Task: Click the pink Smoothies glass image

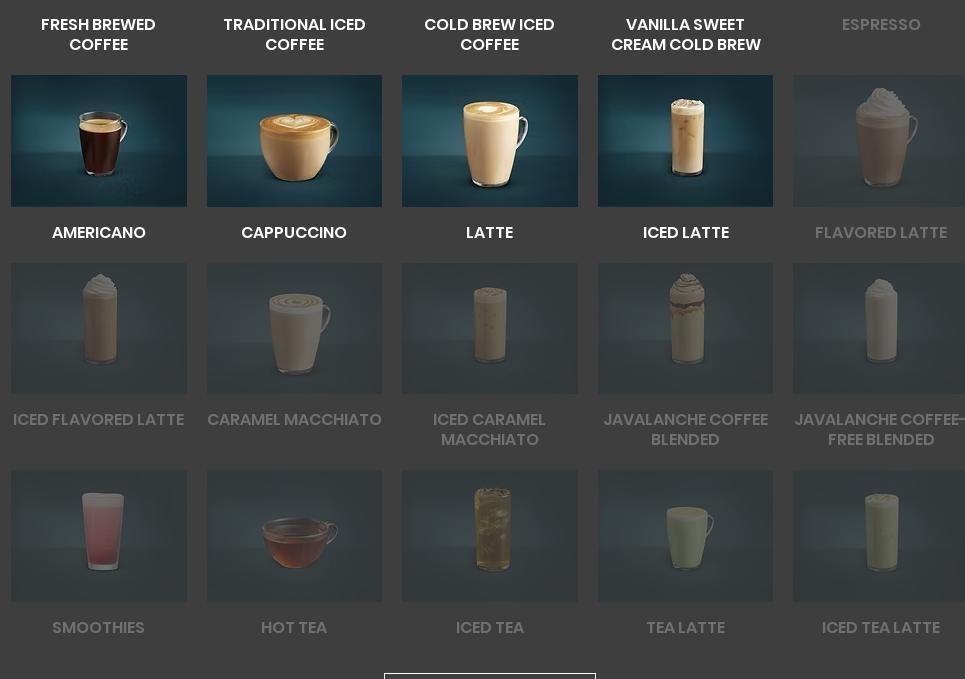Action: pyautogui.click(x=99, y=536)
